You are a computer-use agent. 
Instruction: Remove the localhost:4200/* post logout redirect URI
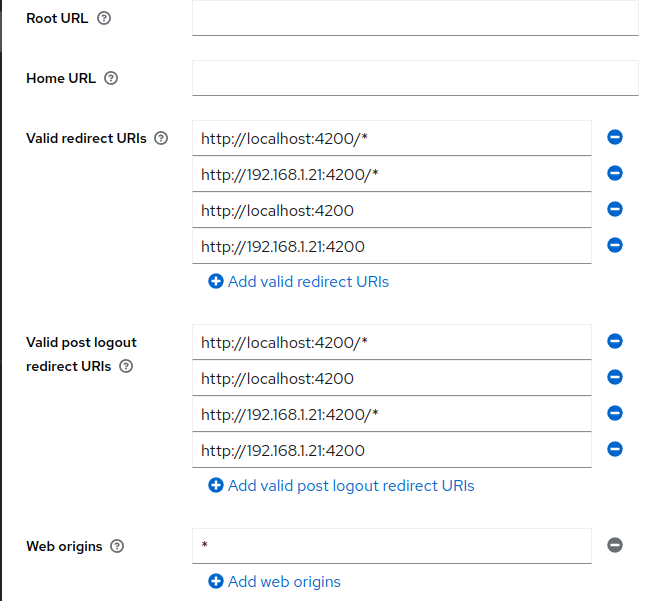(x=615, y=341)
